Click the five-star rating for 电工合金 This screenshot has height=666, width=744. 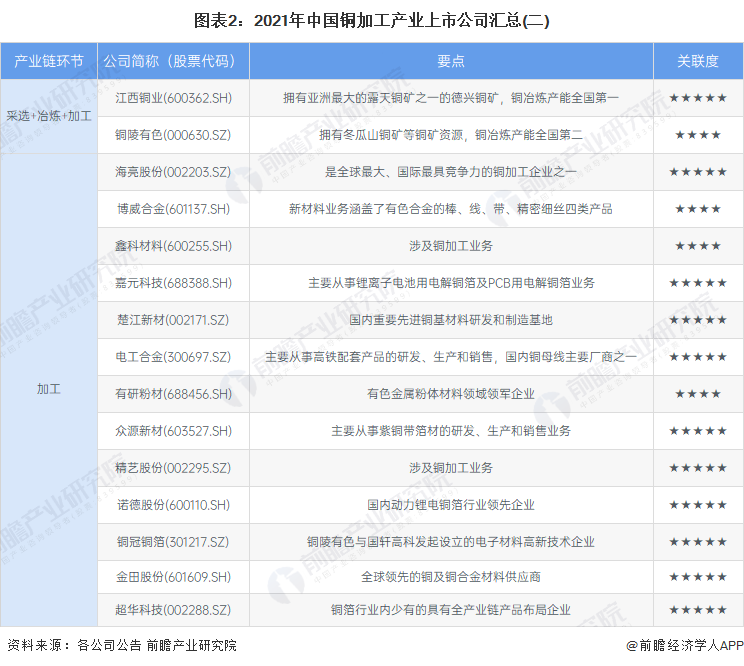698,357
